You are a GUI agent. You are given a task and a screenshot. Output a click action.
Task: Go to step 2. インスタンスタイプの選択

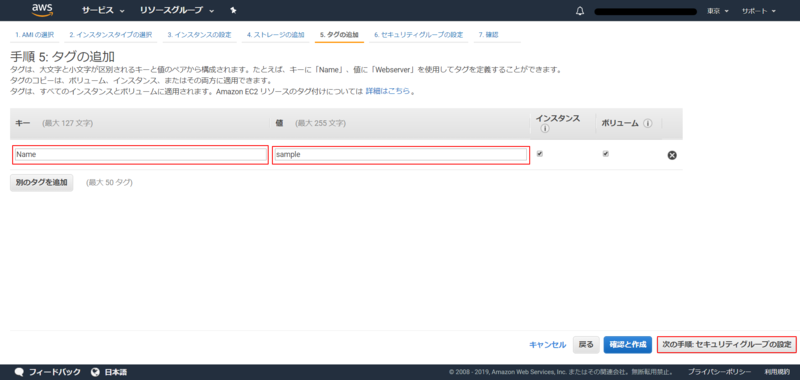pyautogui.click(x=111, y=35)
